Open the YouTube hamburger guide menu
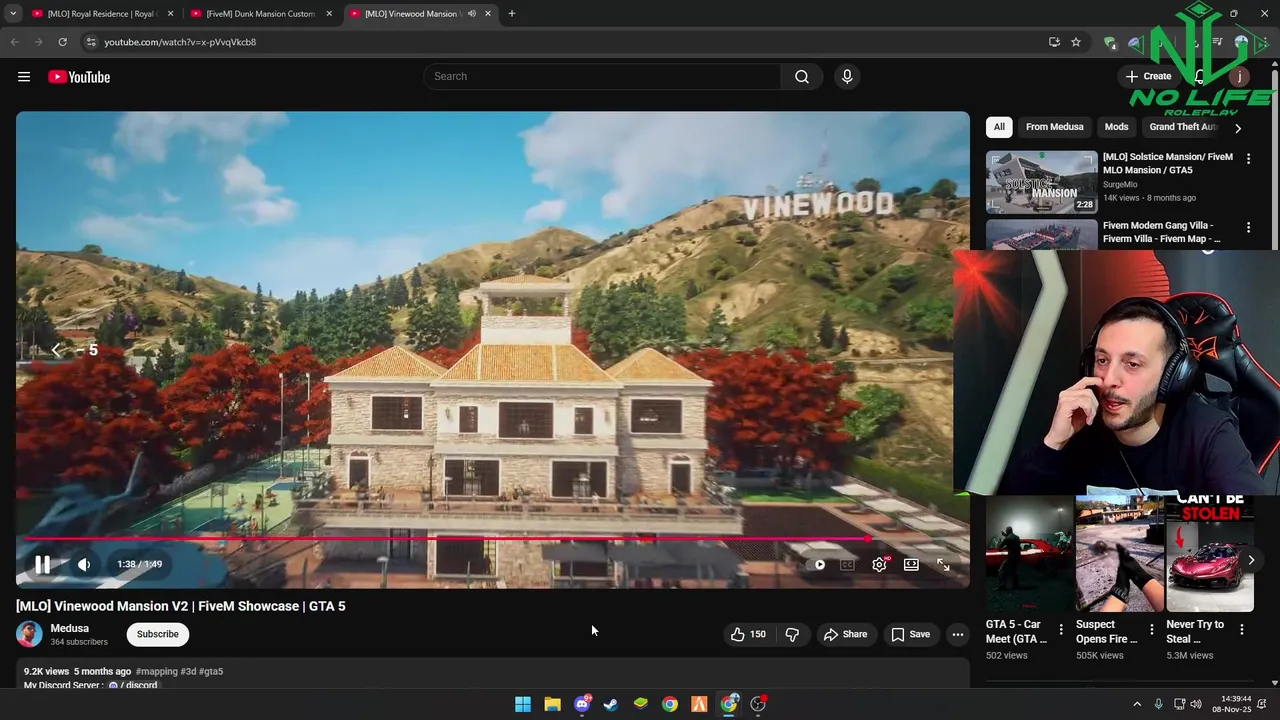 coord(24,77)
